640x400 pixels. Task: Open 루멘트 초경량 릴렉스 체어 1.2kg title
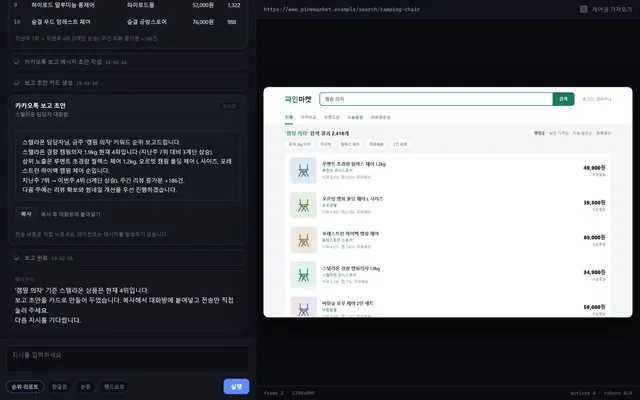[x=354, y=164]
